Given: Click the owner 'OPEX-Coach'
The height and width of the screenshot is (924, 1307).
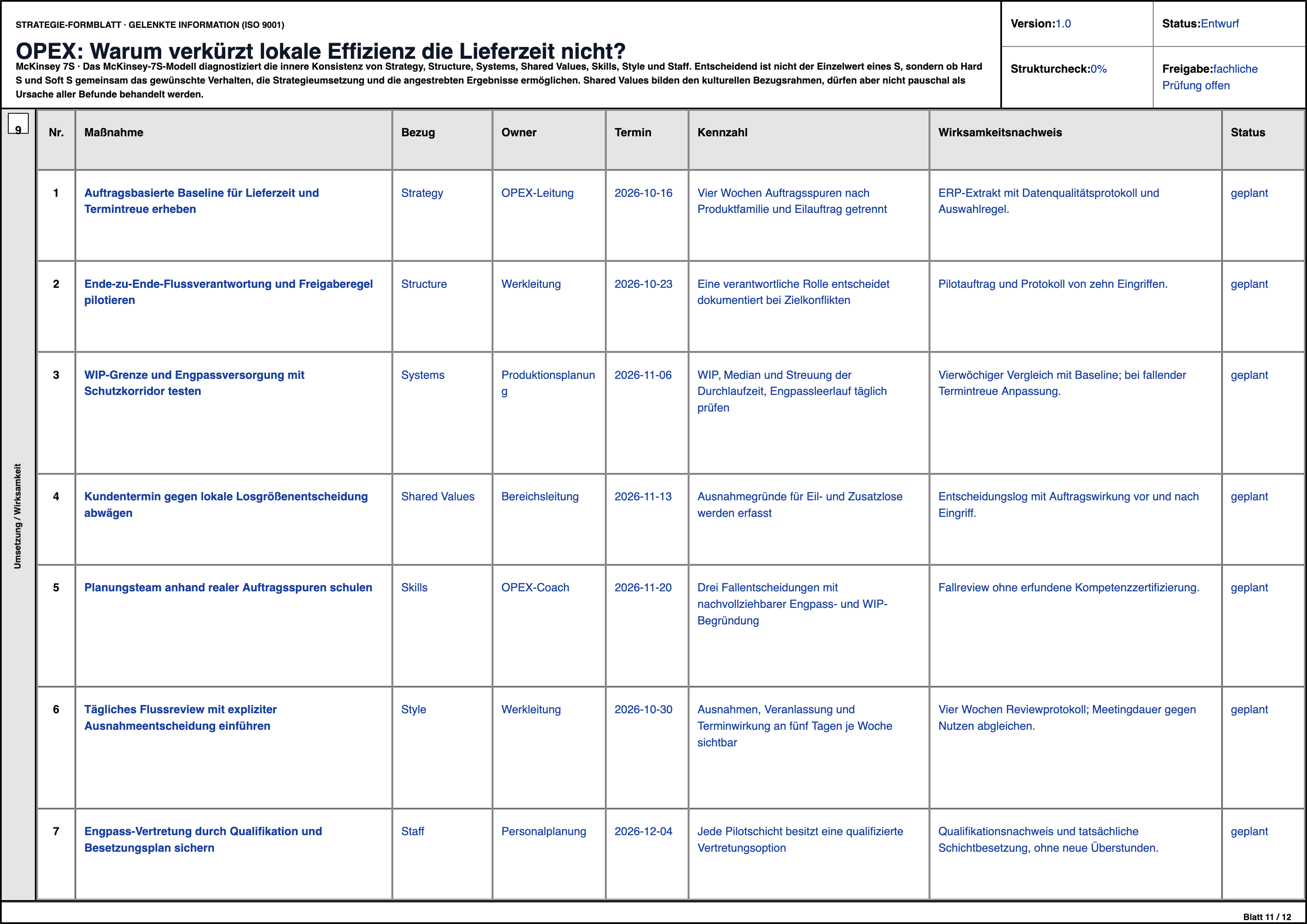Looking at the screenshot, I should click(535, 587).
